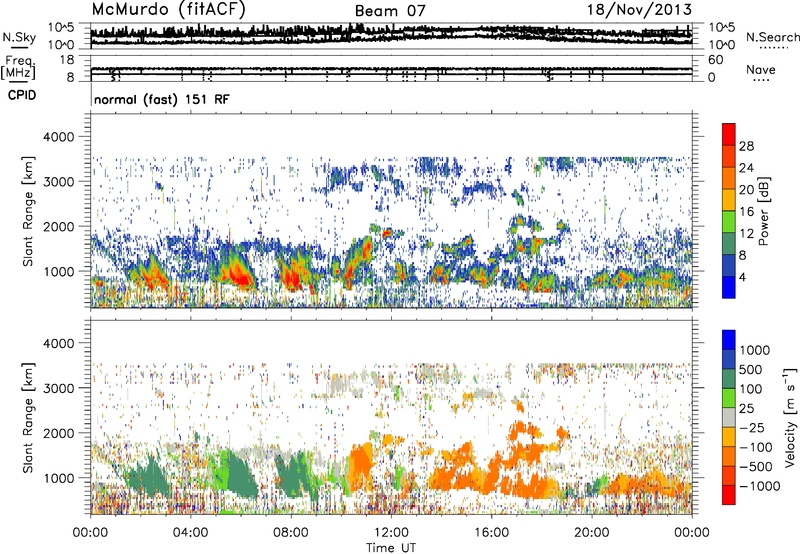Click the '20:00' time tick label
The image size is (800, 554).
click(592, 533)
